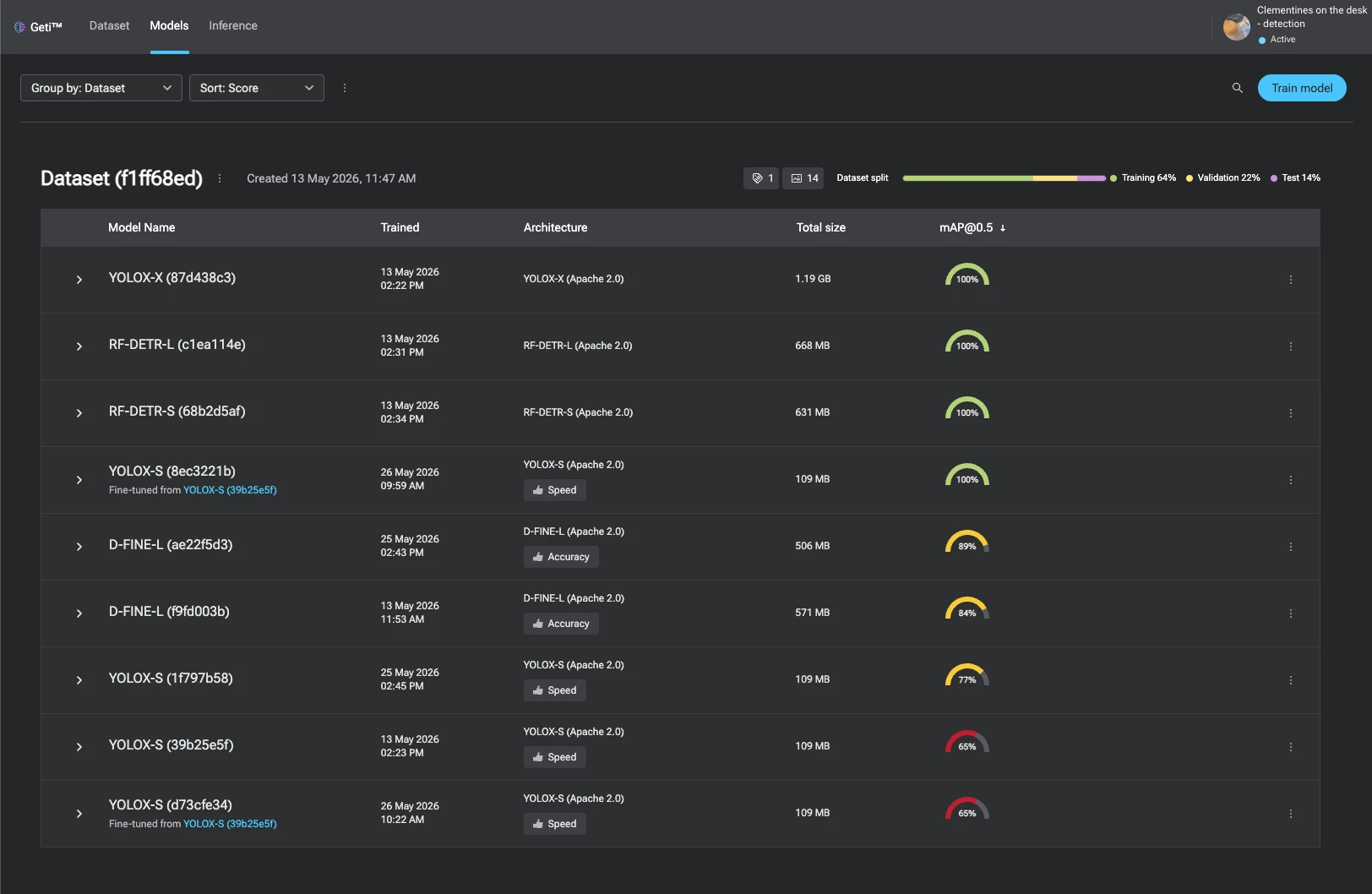Open actions menu for D-FINE-L (ae22f5d3) row
Image resolution: width=1372 pixels, height=894 pixels.
1290,547
